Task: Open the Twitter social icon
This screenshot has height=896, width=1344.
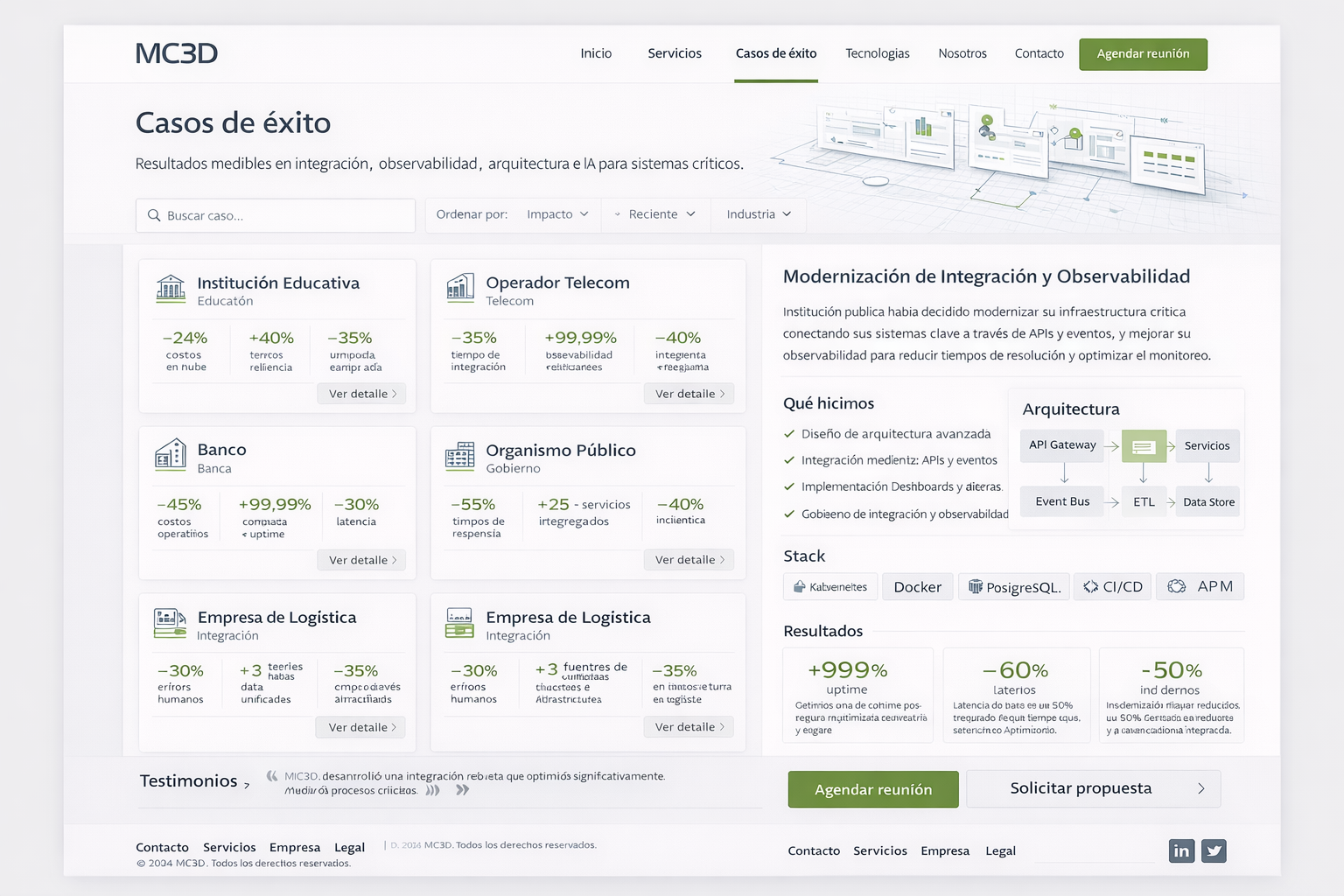Action: tap(1214, 850)
